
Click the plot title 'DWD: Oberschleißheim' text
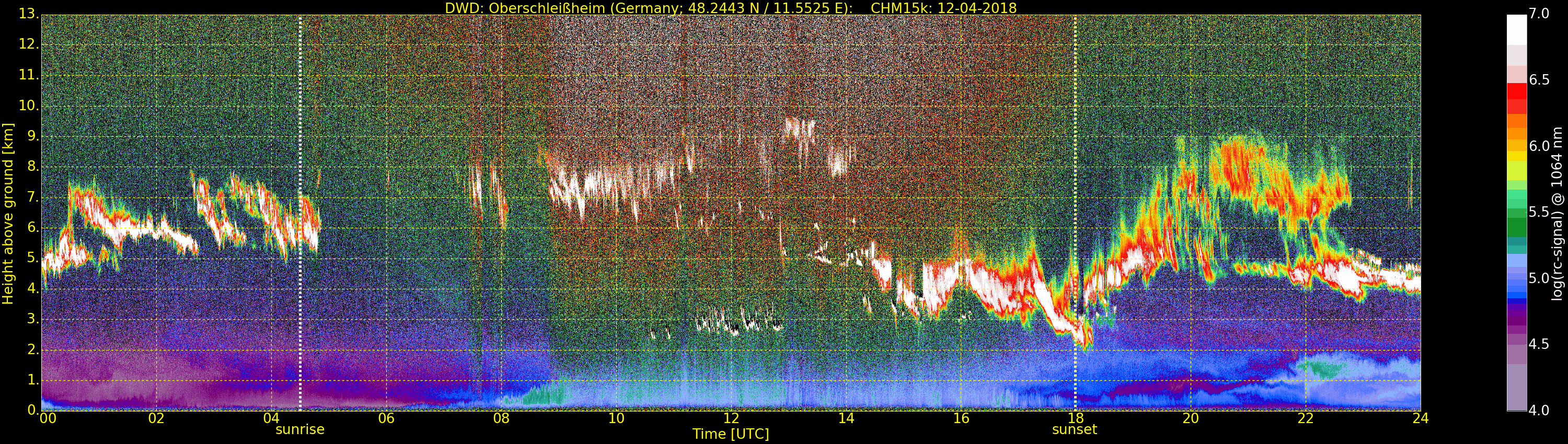525,8
